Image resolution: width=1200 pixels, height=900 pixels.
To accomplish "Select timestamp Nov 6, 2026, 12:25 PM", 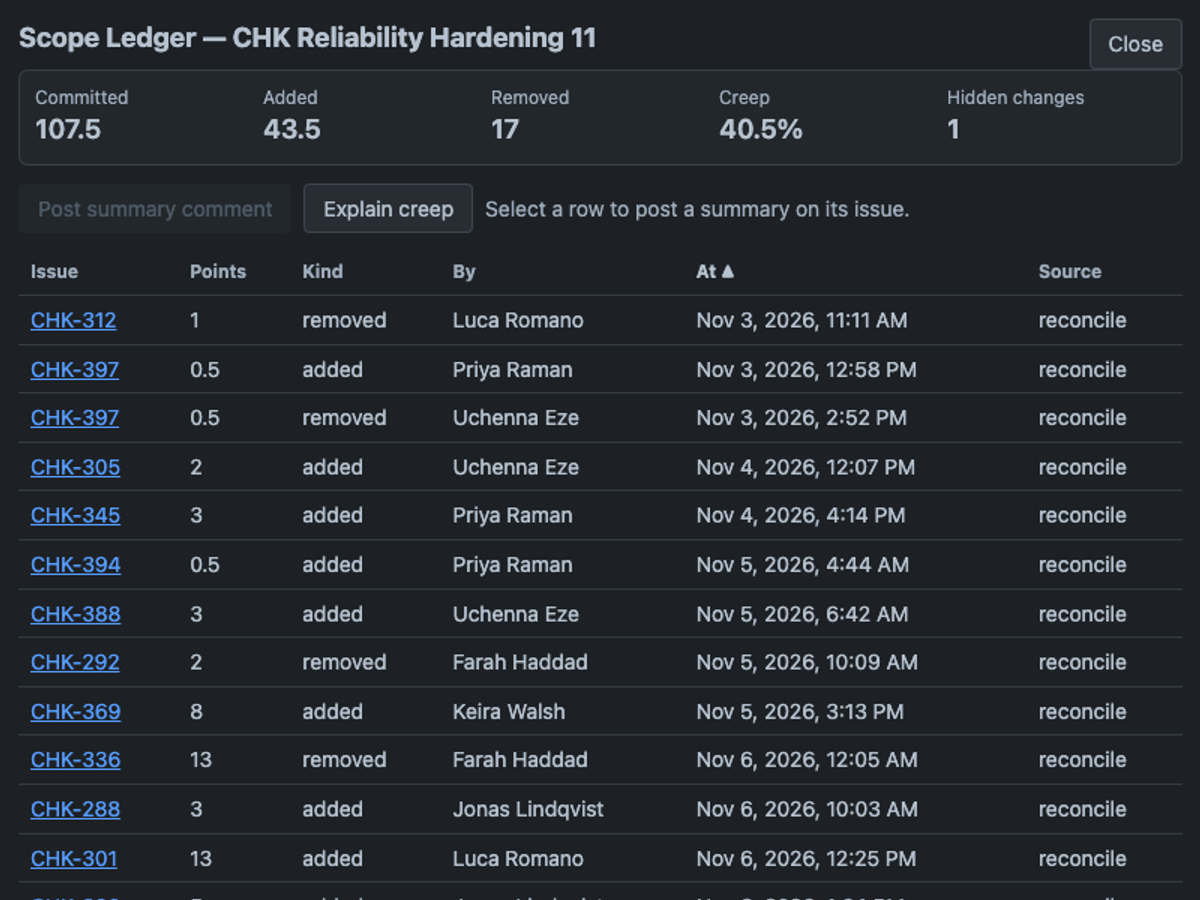I will (806, 859).
